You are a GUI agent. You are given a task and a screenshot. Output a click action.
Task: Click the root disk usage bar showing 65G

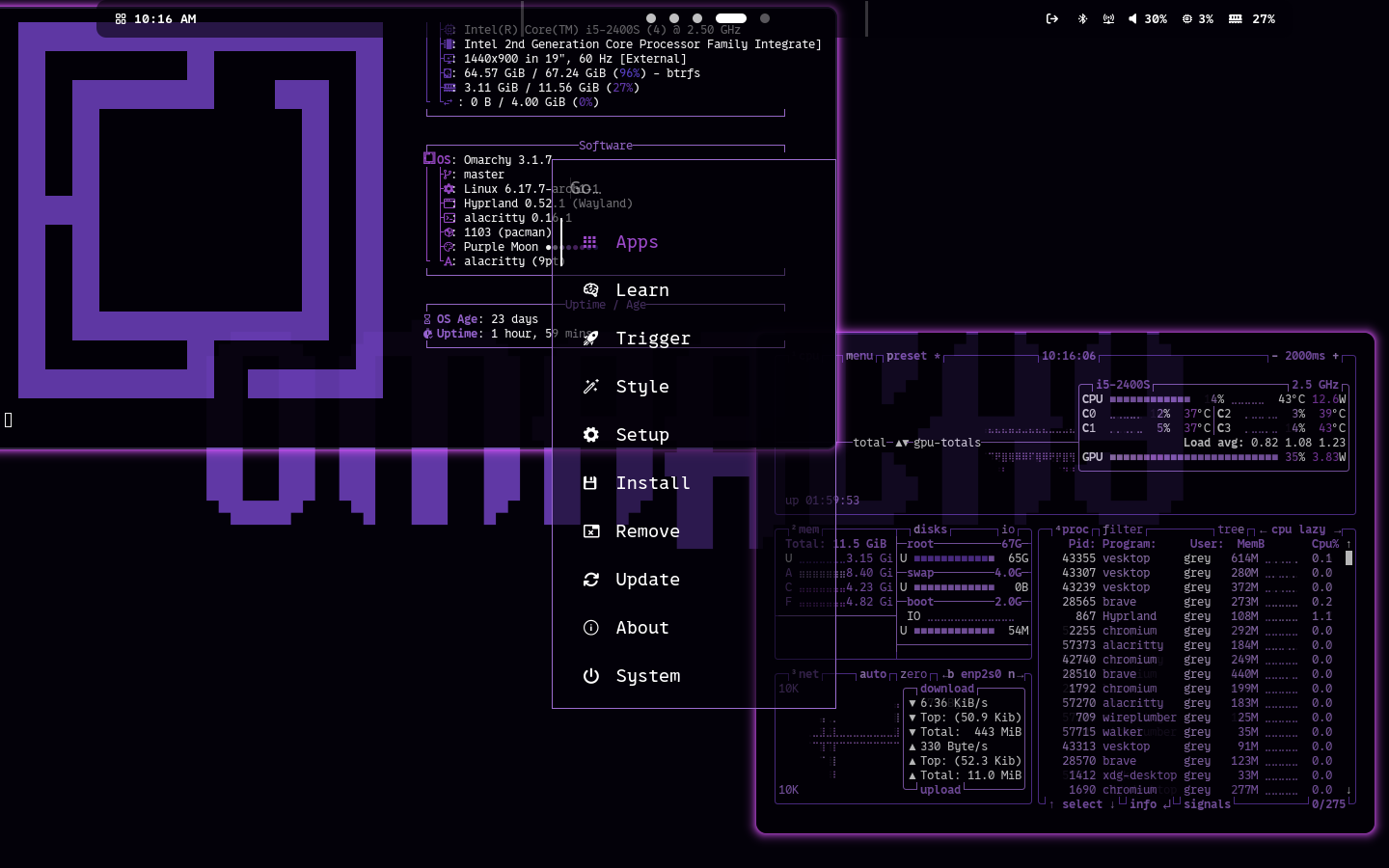pyautogui.click(x=954, y=558)
